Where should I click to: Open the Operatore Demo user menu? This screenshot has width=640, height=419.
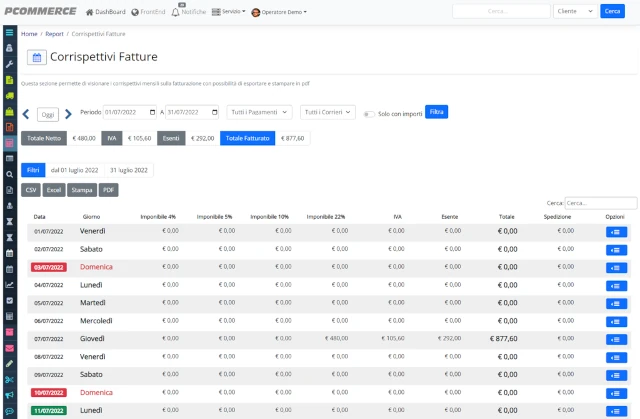pos(279,12)
